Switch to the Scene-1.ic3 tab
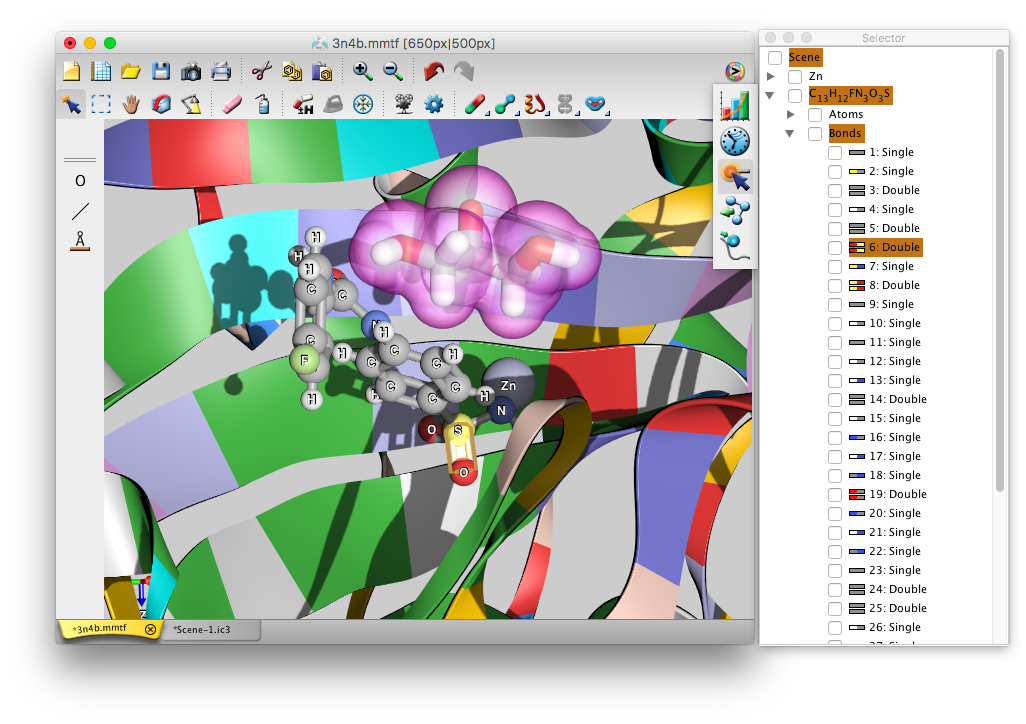Image resolution: width=1026 pixels, height=724 pixels. [x=202, y=630]
